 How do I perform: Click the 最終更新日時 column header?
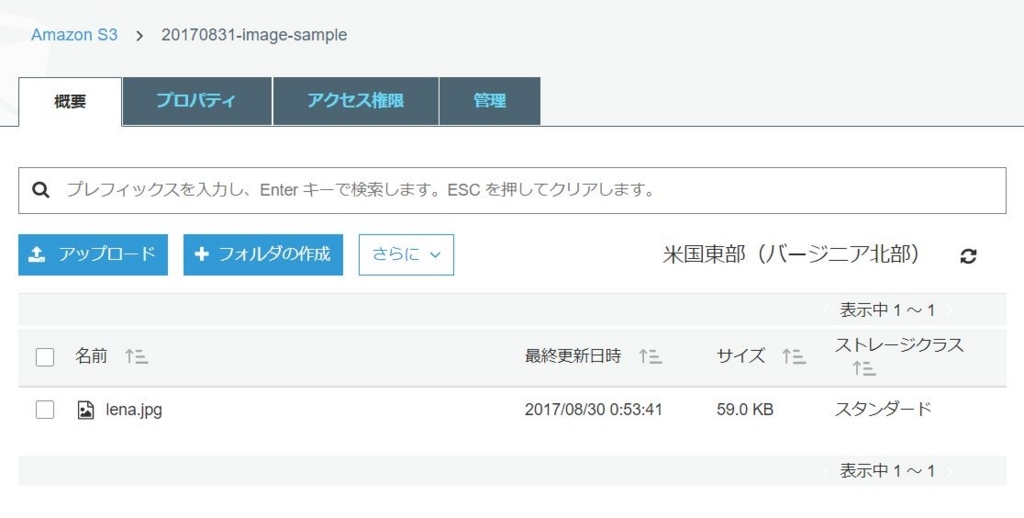(x=573, y=357)
